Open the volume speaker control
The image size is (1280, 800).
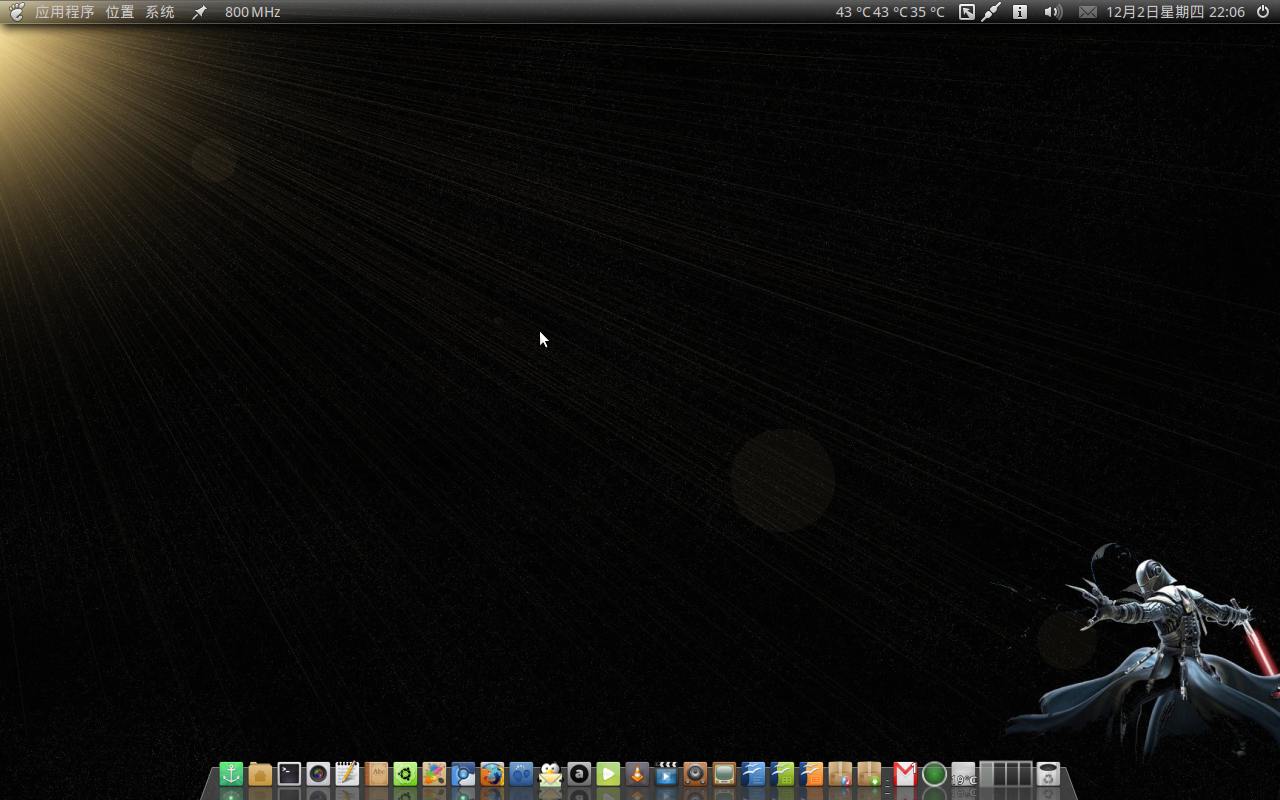1053,12
